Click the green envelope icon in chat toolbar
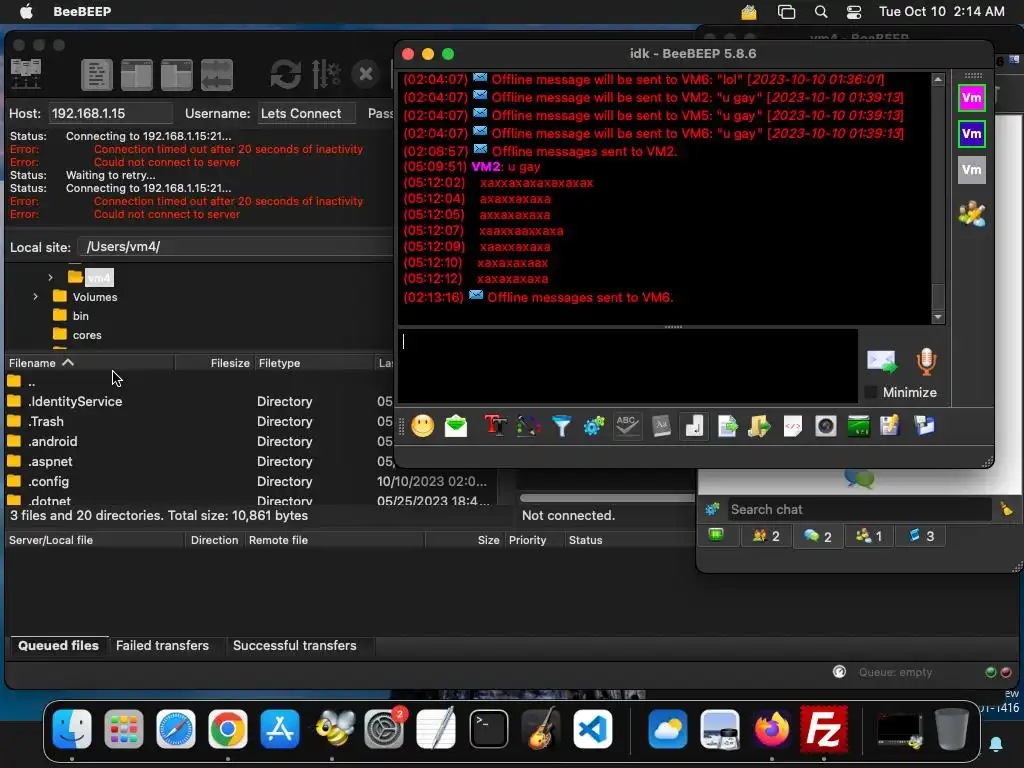This screenshot has height=768, width=1024. pos(456,426)
